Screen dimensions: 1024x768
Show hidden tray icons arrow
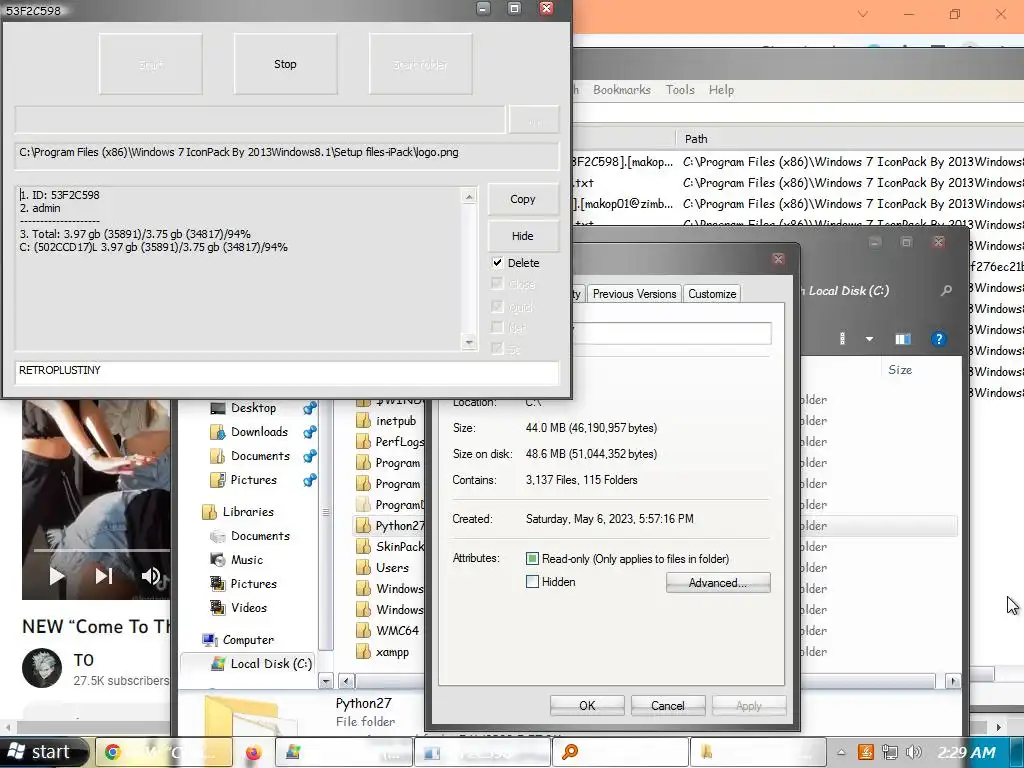tap(841, 752)
